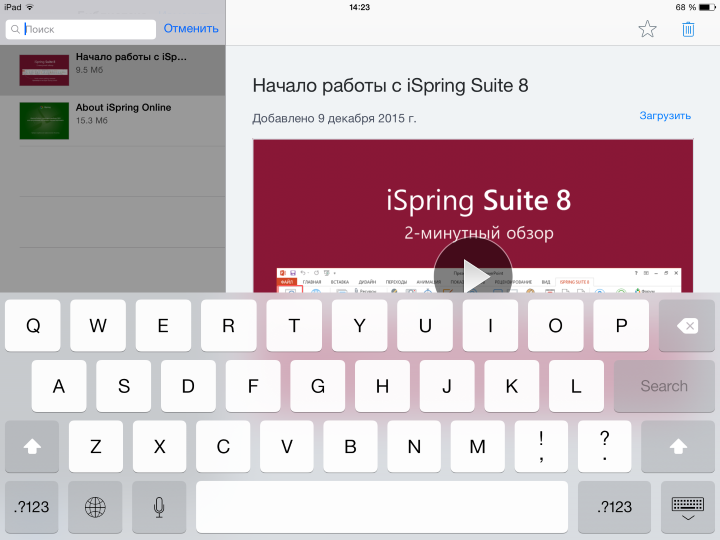Switch to numbers with right .?123 key
Screen dimensions: 720x540
click(x=614, y=507)
